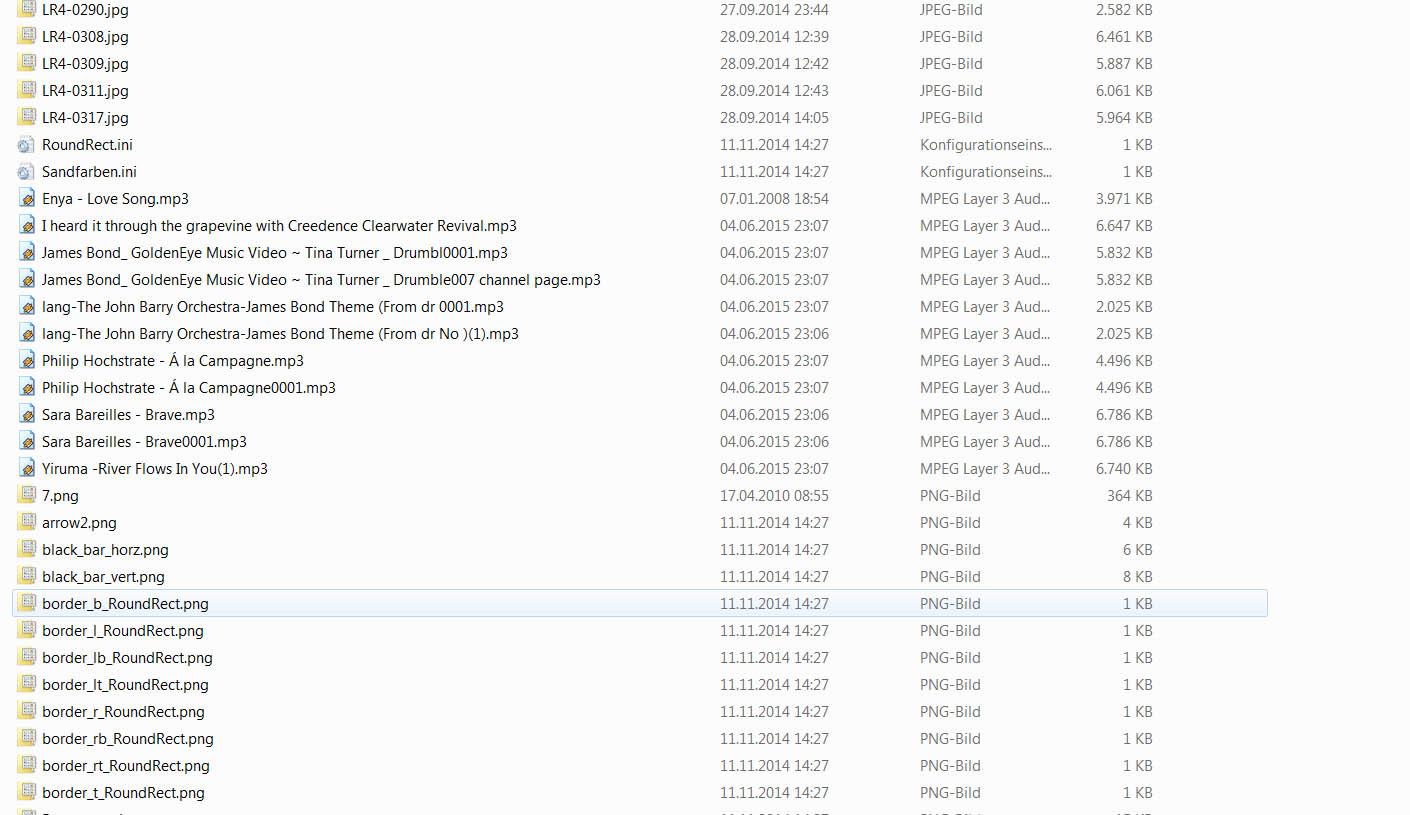Select the LR4-0317.jpg file entry

point(85,118)
